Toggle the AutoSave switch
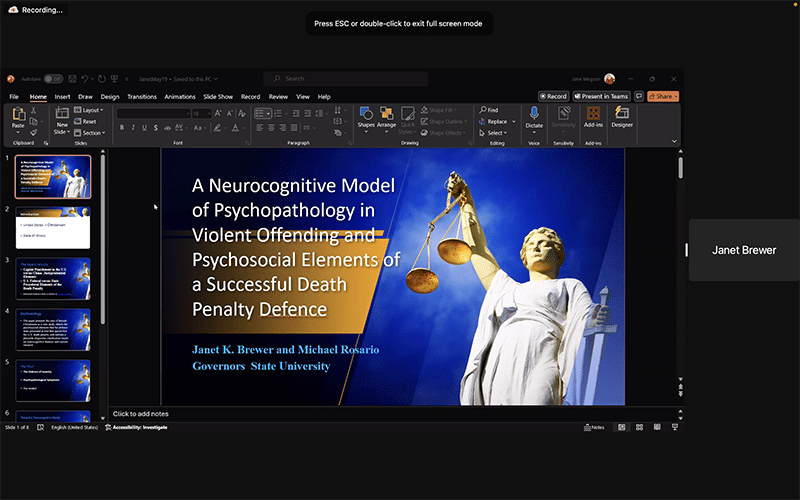Screen dimensions: 800x500 point(52,78)
